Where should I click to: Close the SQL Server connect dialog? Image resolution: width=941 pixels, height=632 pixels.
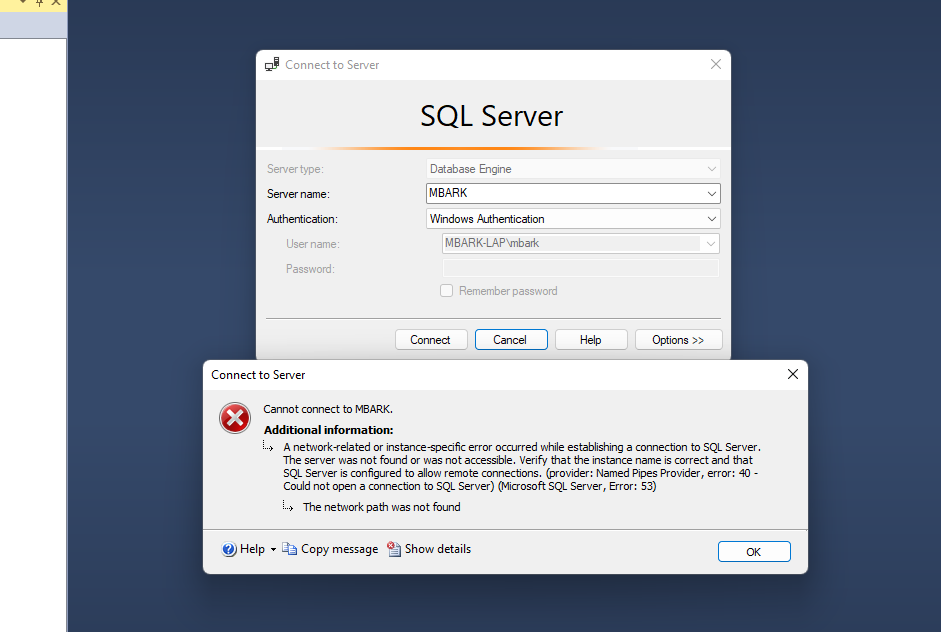(x=716, y=64)
